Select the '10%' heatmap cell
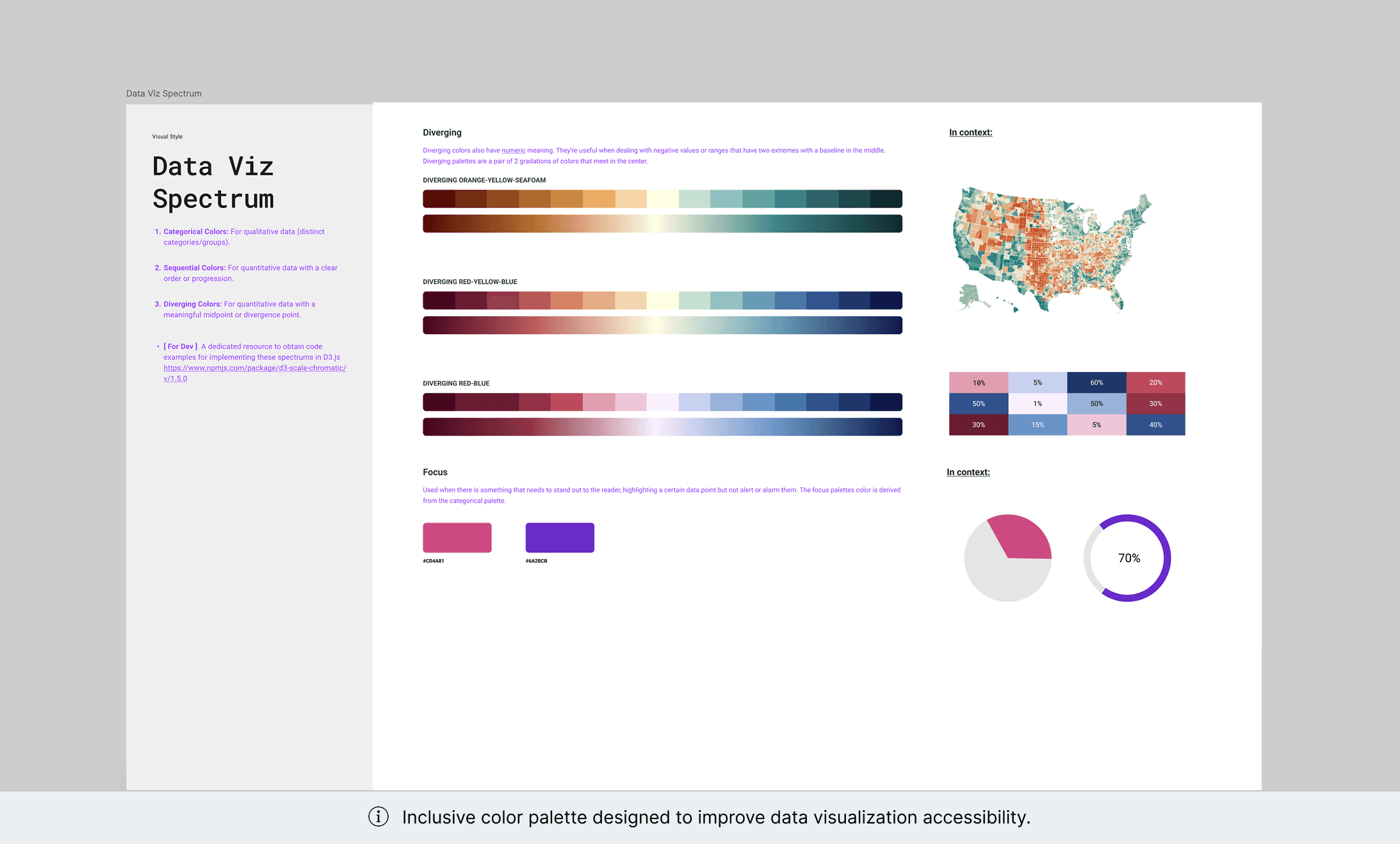 [979, 382]
